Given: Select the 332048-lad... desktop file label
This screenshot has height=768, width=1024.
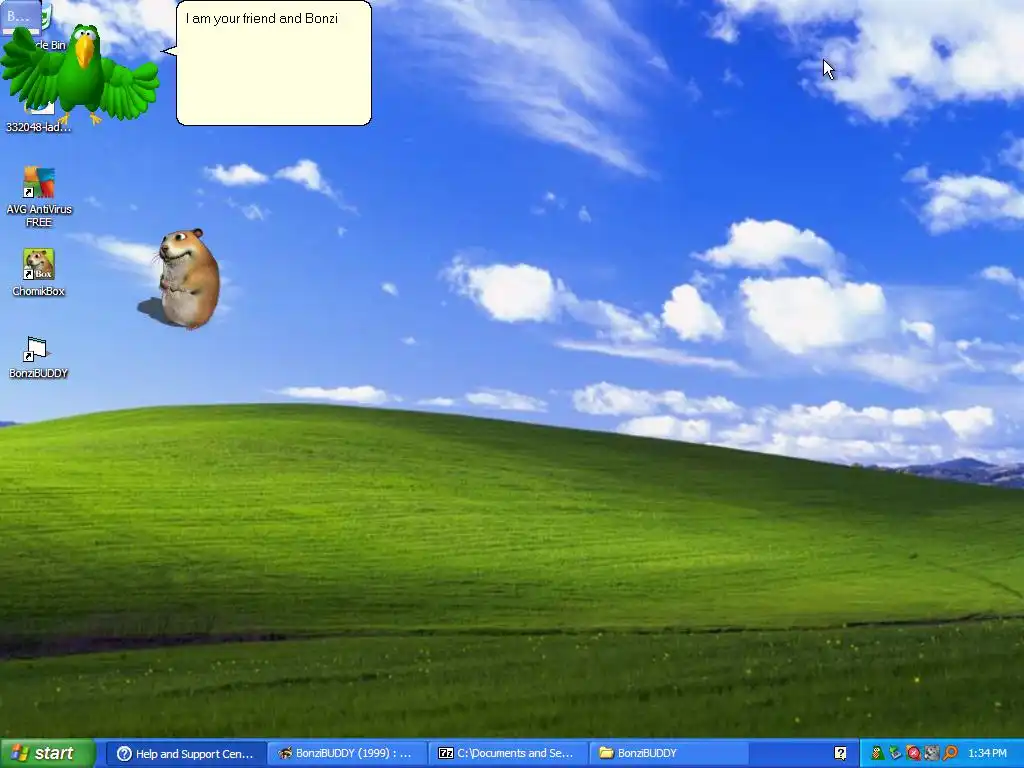Looking at the screenshot, I should [x=38, y=127].
